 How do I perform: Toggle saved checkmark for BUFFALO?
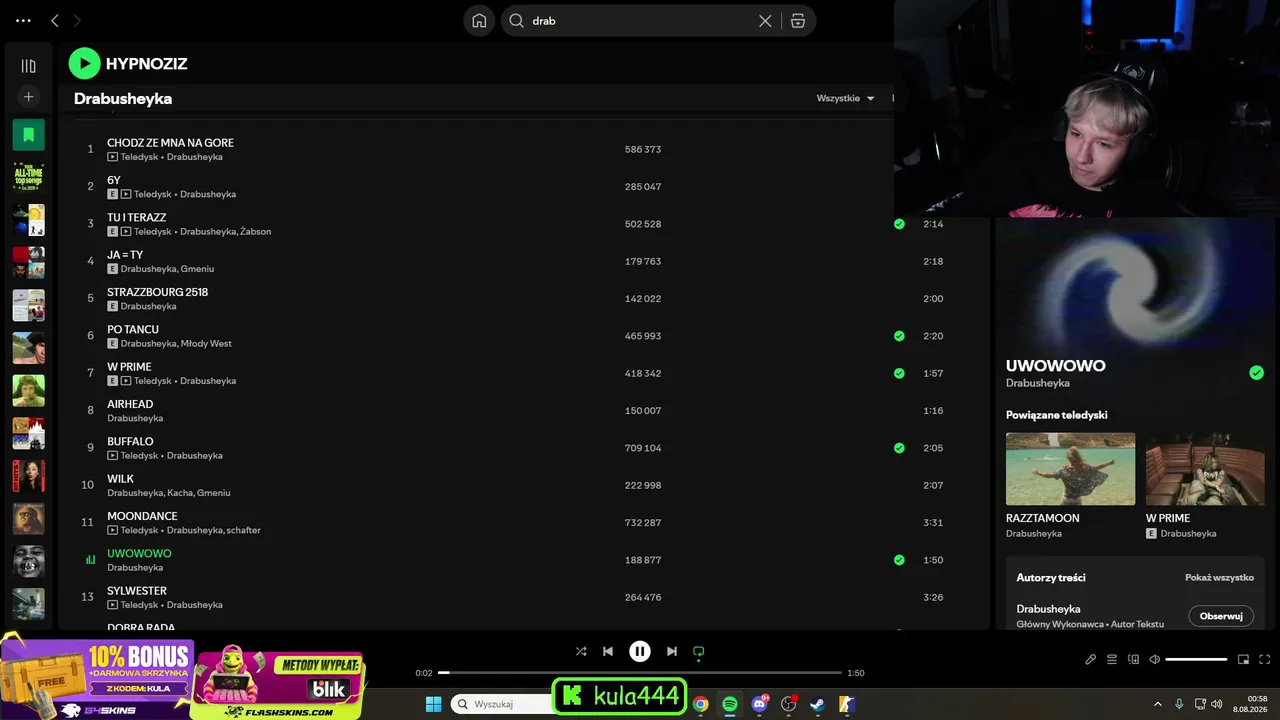[x=899, y=448]
